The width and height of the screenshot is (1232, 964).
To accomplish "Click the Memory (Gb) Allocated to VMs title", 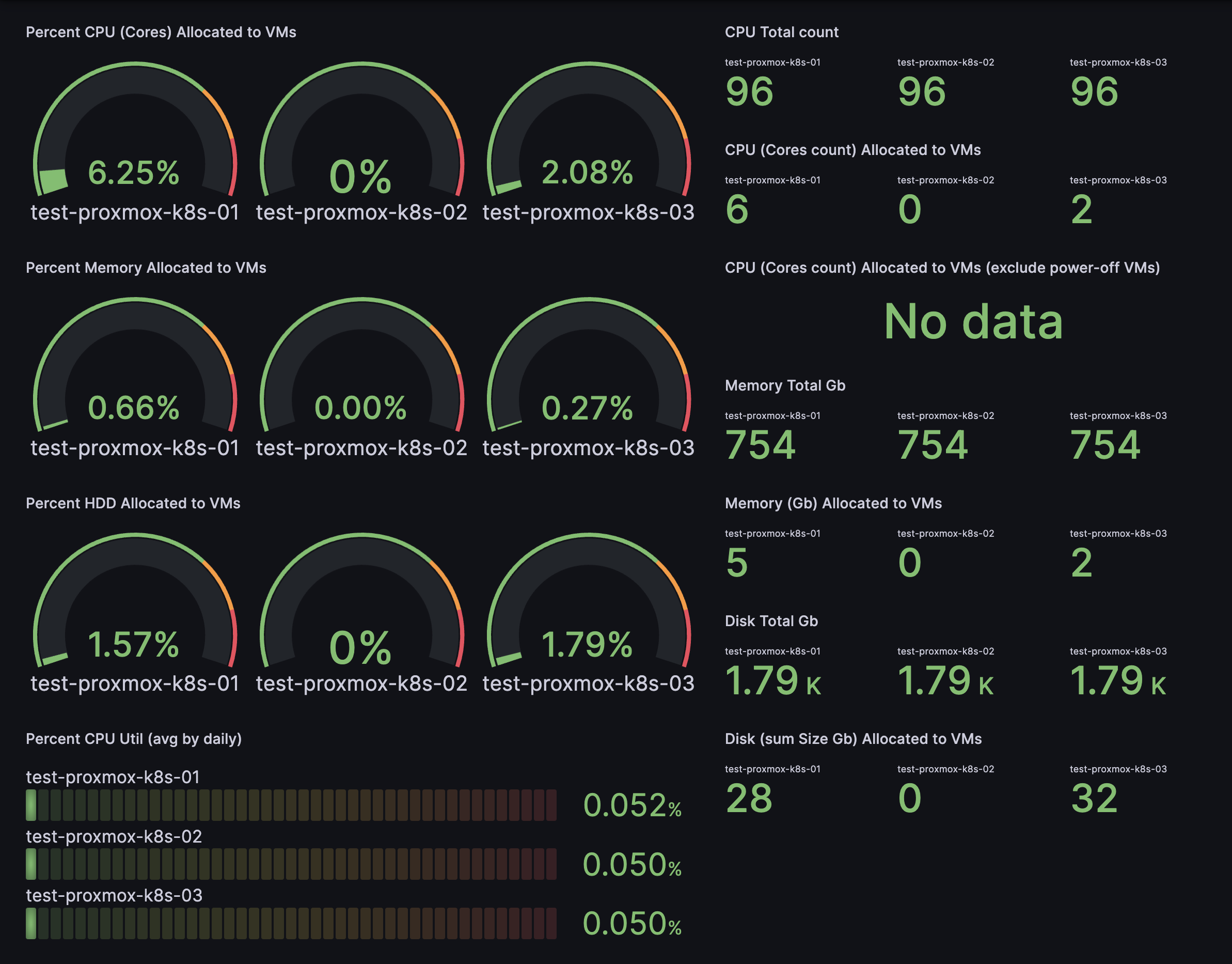I will [833, 503].
